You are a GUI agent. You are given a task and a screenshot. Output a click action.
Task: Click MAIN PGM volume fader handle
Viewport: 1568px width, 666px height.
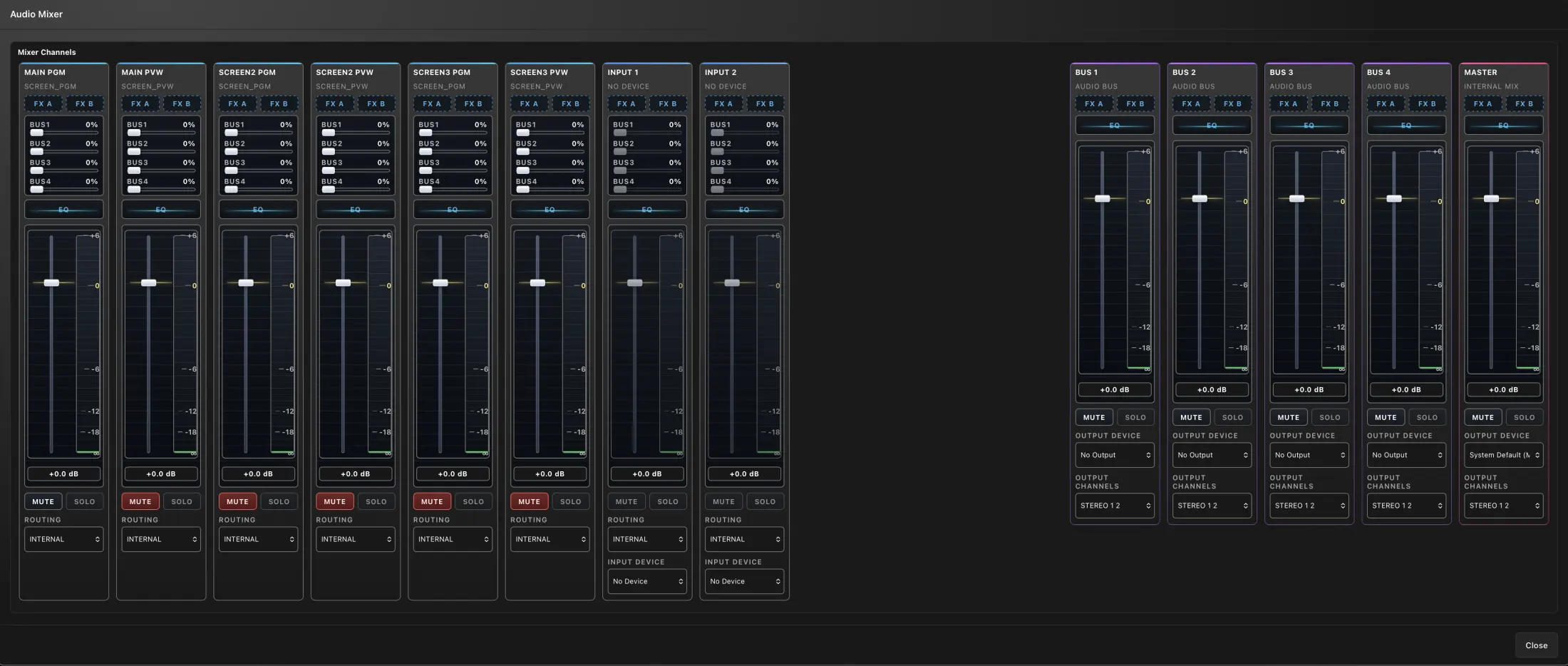coord(51,283)
